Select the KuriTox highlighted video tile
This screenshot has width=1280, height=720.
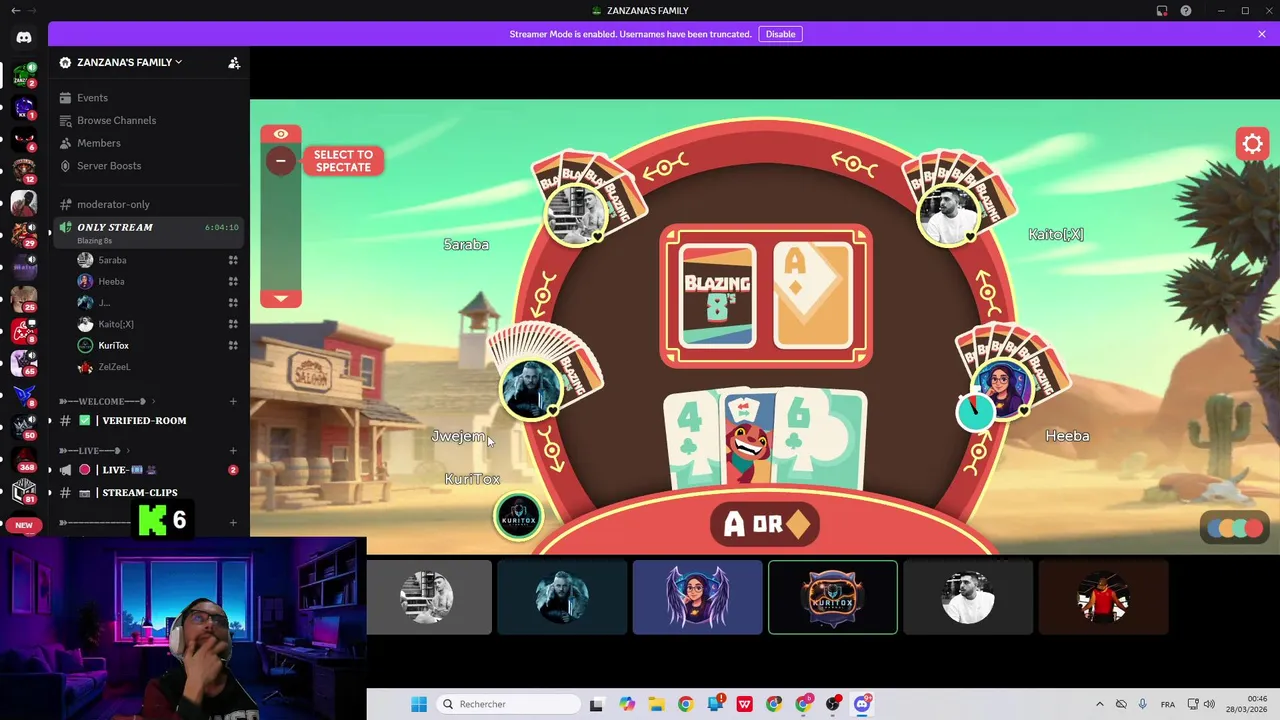tap(833, 597)
